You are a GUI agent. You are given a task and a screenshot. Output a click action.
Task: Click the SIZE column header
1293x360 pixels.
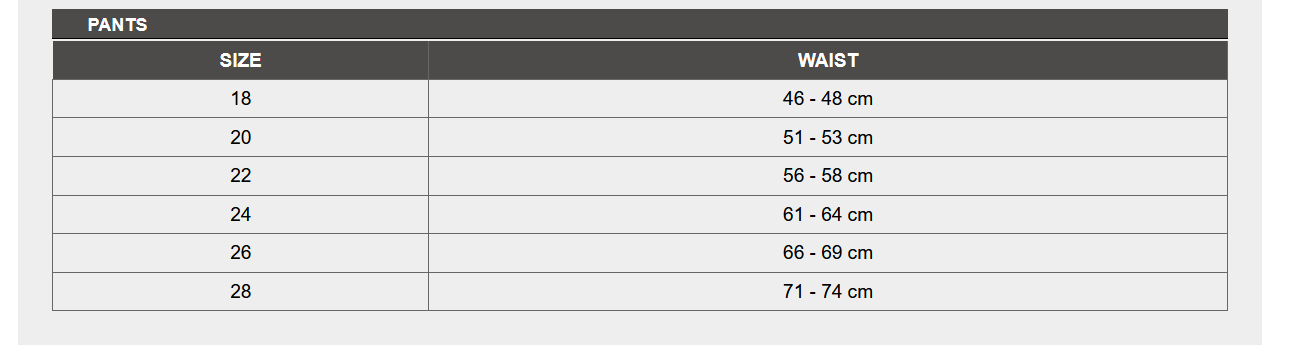click(x=240, y=60)
